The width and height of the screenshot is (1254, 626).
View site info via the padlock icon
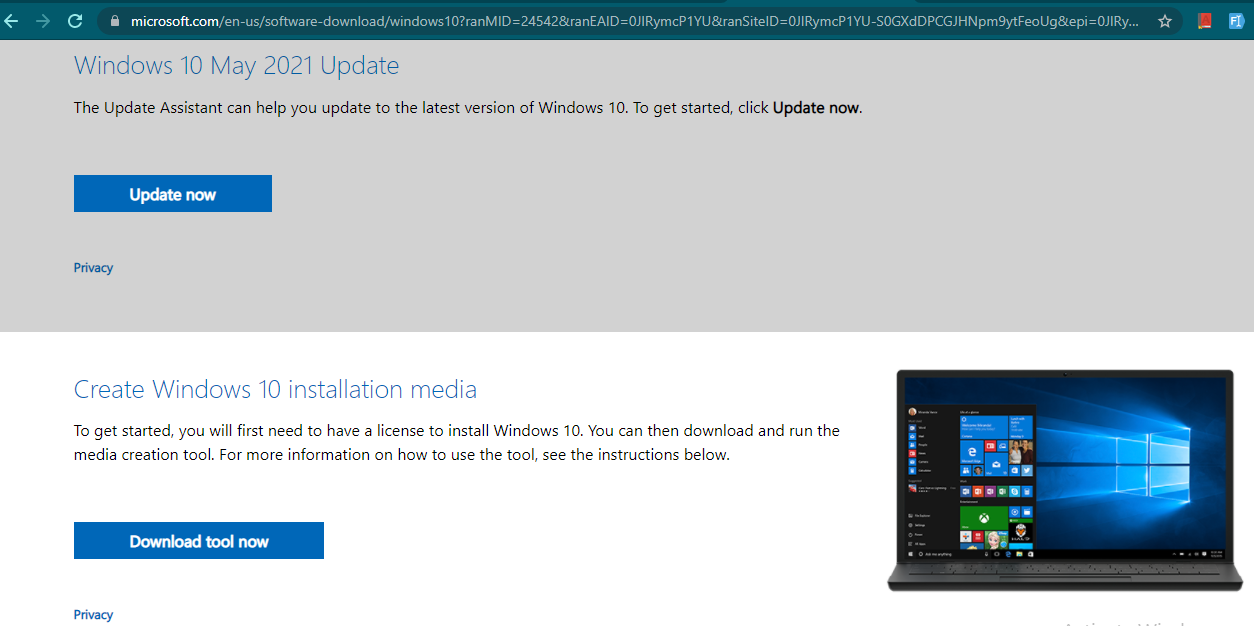click(113, 21)
